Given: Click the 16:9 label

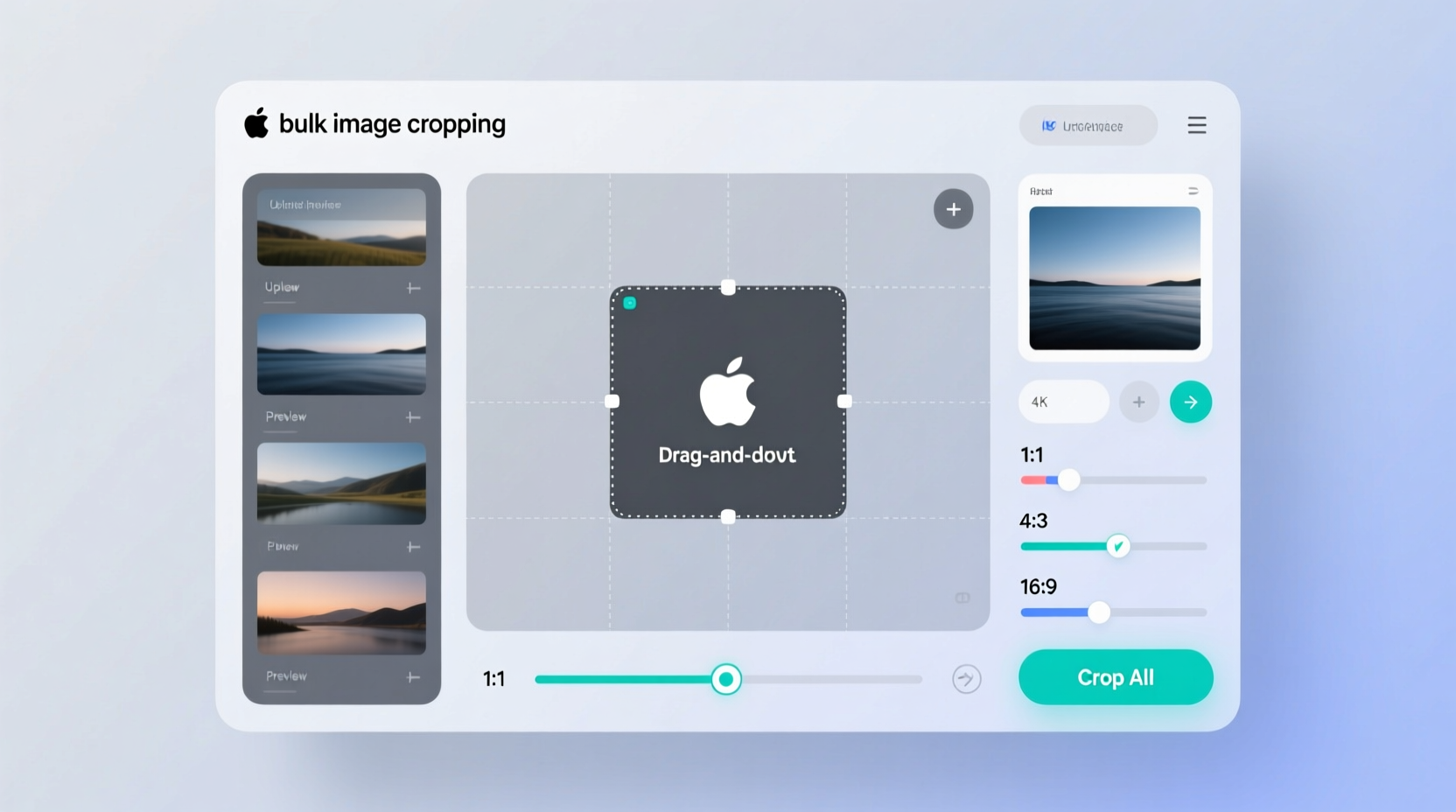Looking at the screenshot, I should pyautogui.click(x=1039, y=586).
